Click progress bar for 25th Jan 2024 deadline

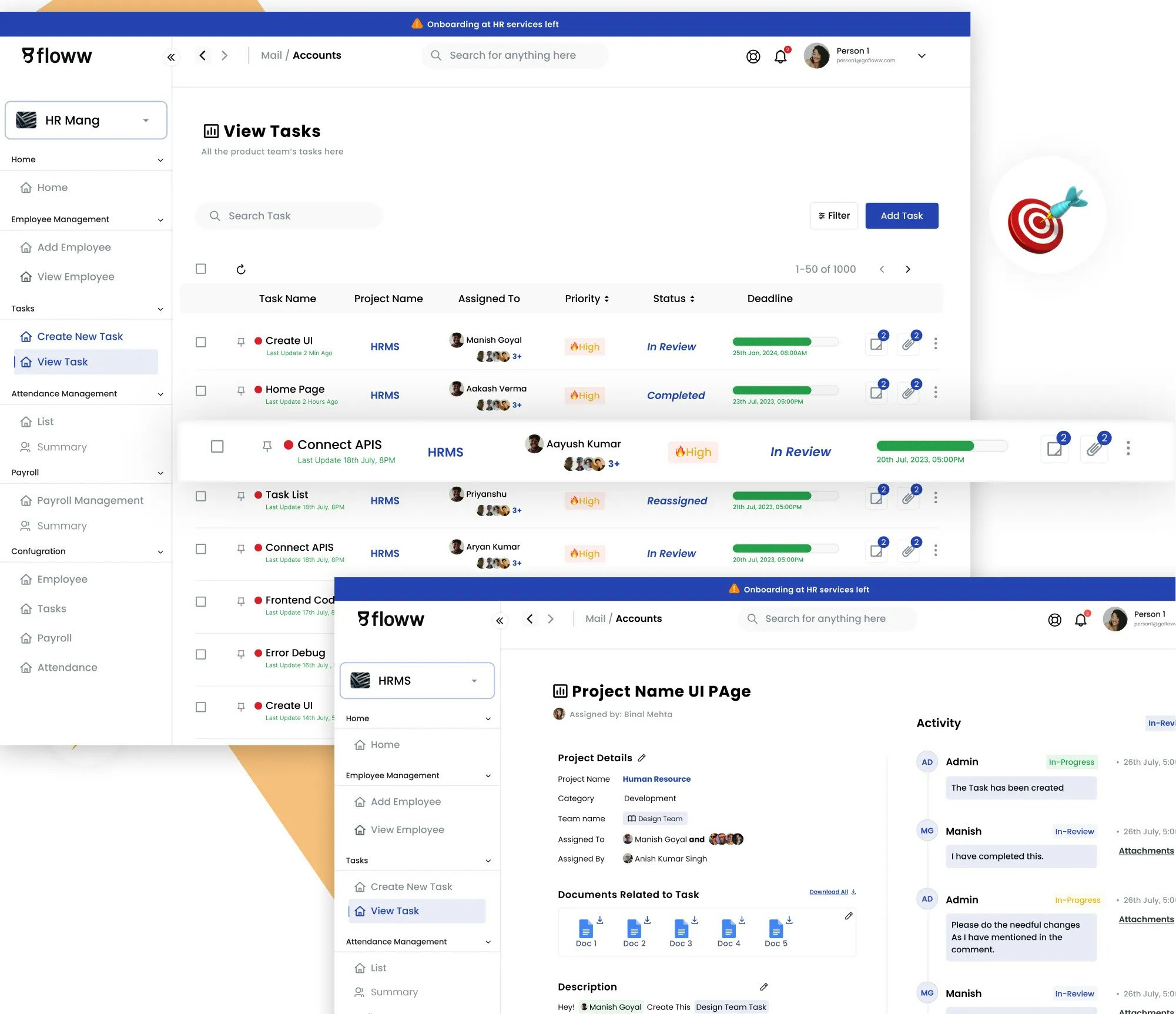pos(785,342)
